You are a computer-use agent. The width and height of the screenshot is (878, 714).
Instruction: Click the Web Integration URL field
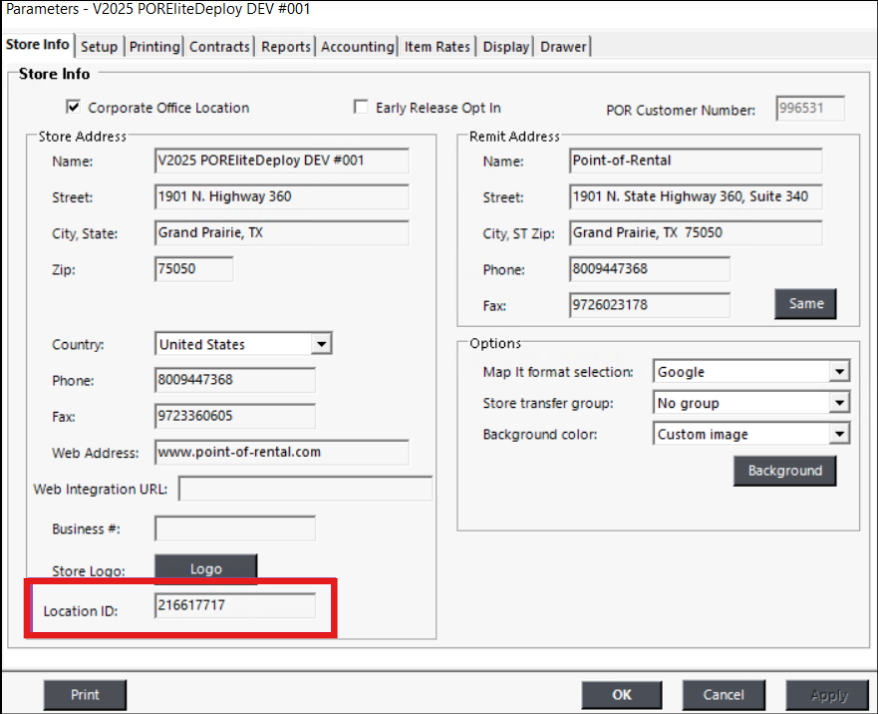pyautogui.click(x=305, y=489)
